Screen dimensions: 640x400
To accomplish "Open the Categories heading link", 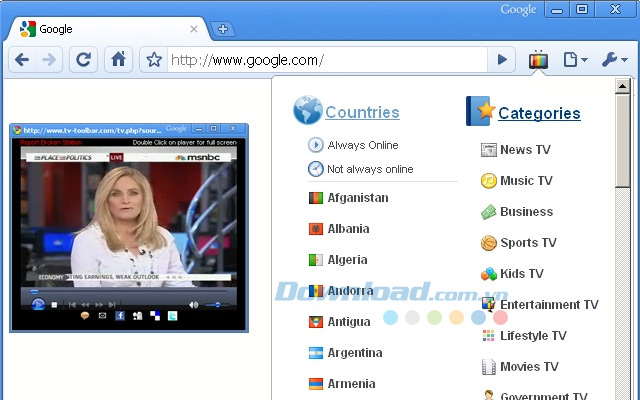I will [x=539, y=113].
